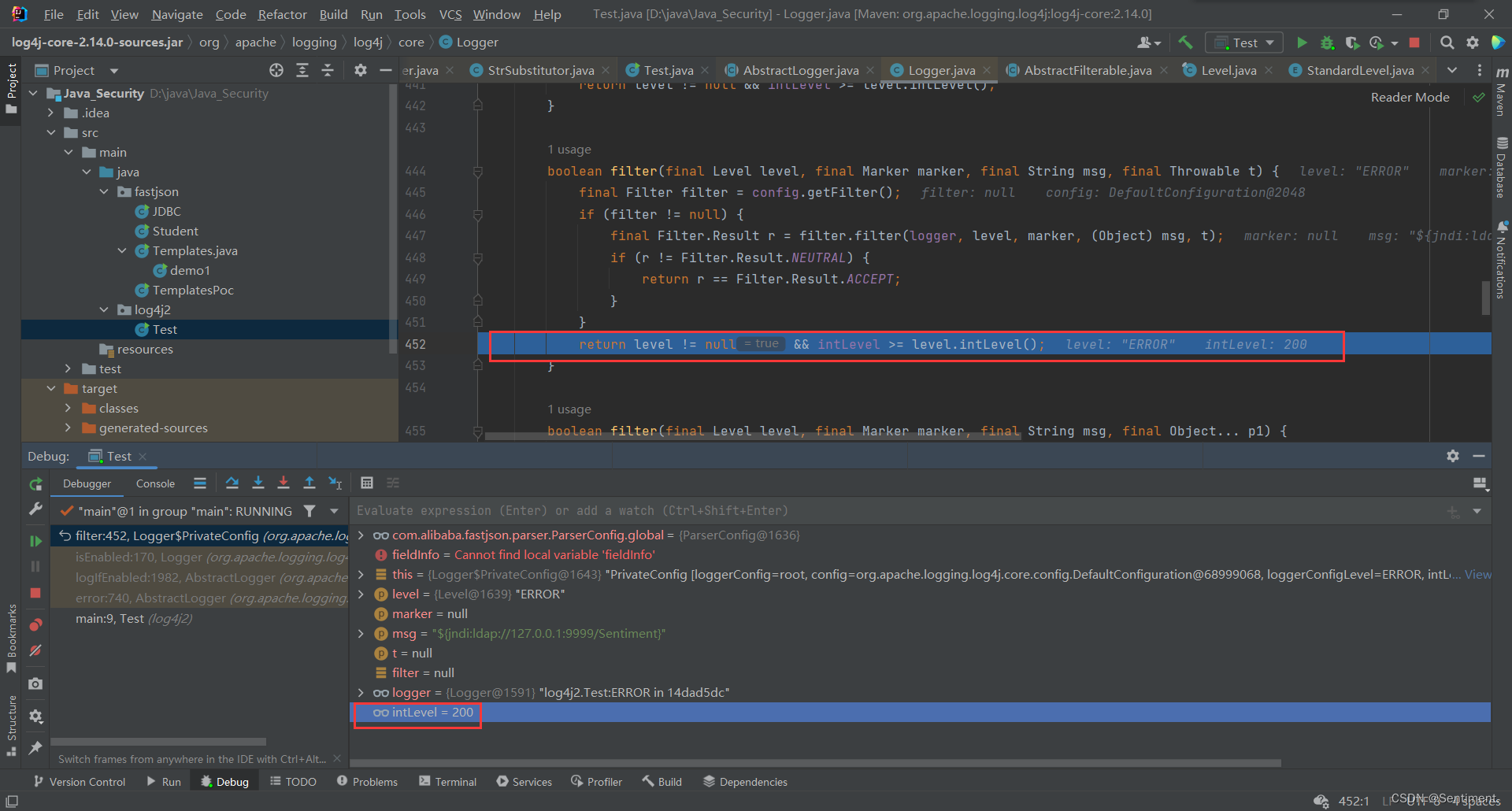Open Problems tool window

(367, 781)
